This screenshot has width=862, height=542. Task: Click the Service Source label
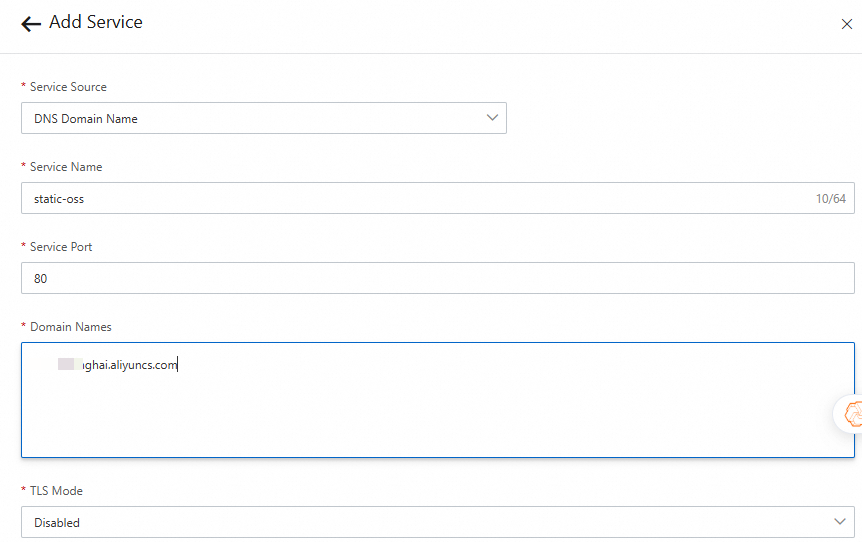(68, 87)
